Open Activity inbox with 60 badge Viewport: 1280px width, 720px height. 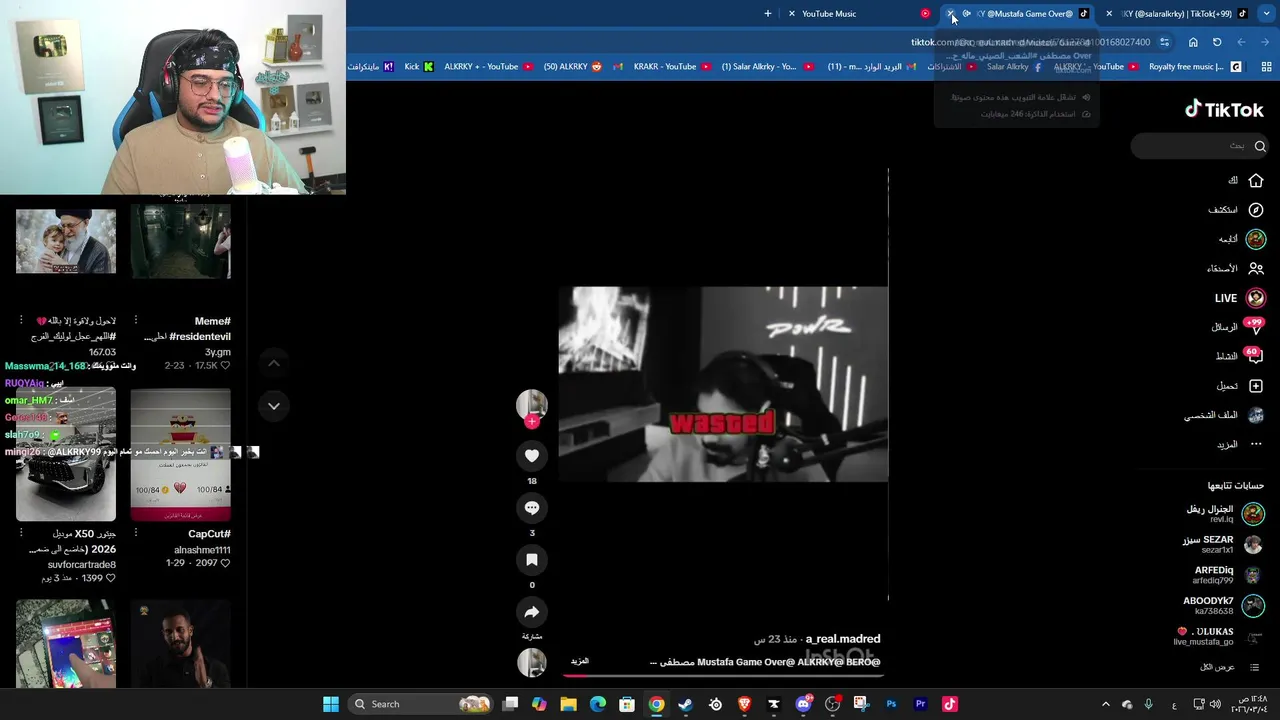pos(1255,356)
